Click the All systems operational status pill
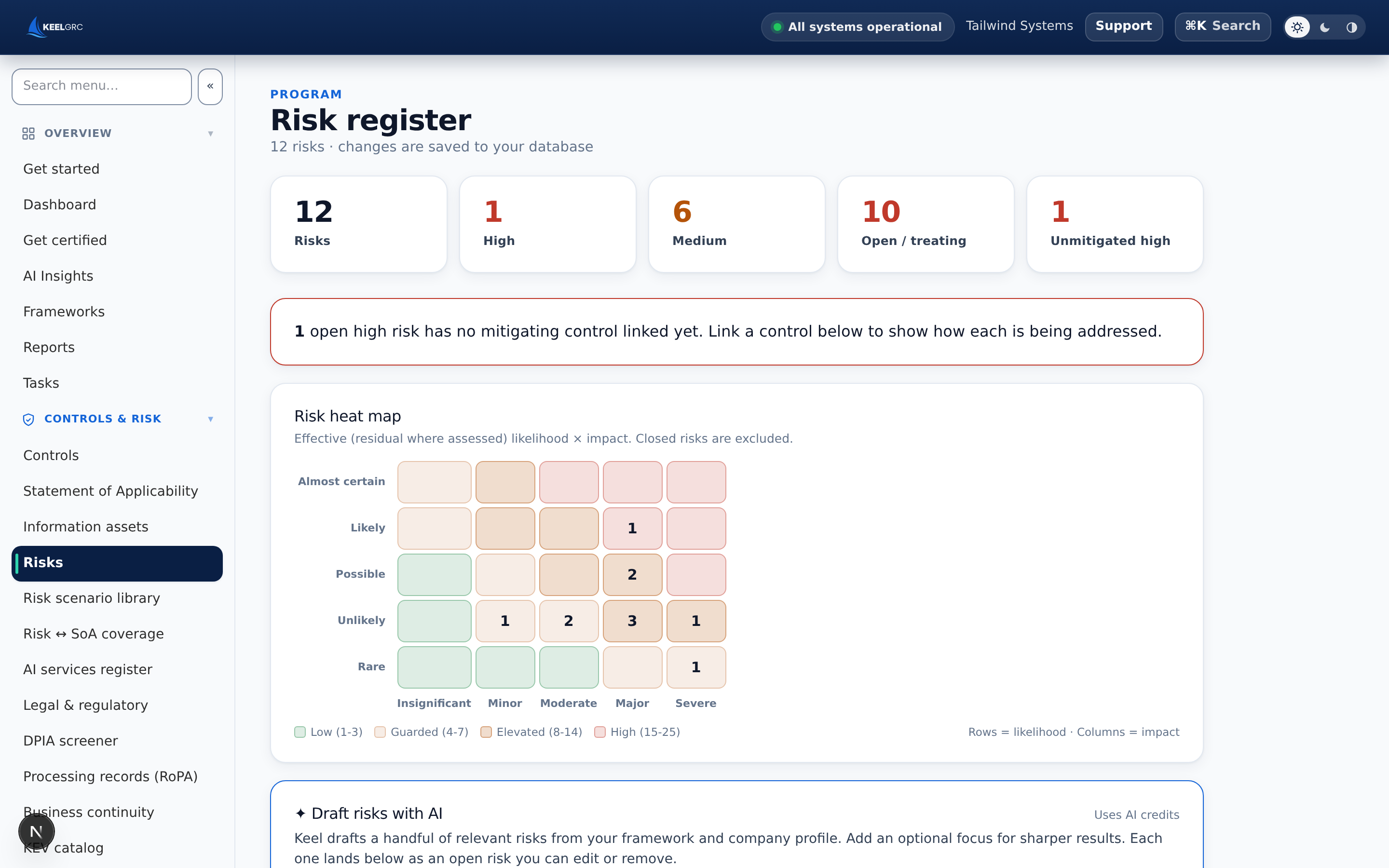1389x868 pixels. coord(858,27)
